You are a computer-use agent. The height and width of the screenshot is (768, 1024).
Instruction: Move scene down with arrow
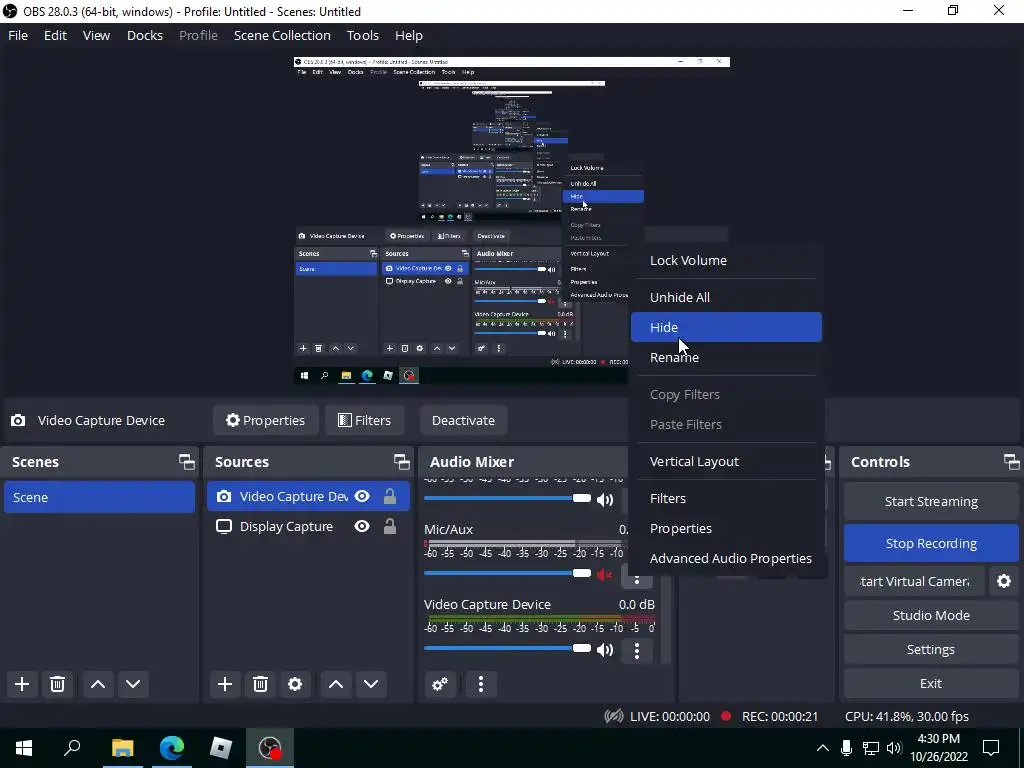(x=133, y=684)
